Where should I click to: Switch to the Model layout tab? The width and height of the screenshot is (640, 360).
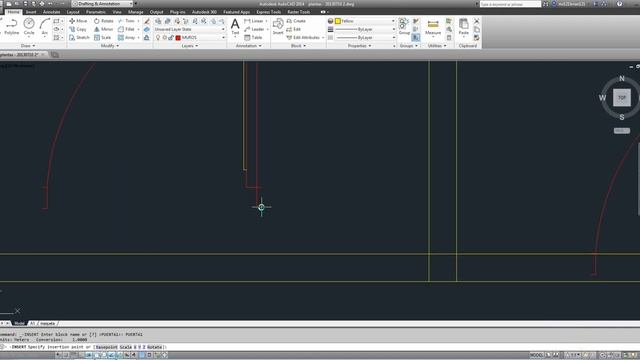pos(19,323)
